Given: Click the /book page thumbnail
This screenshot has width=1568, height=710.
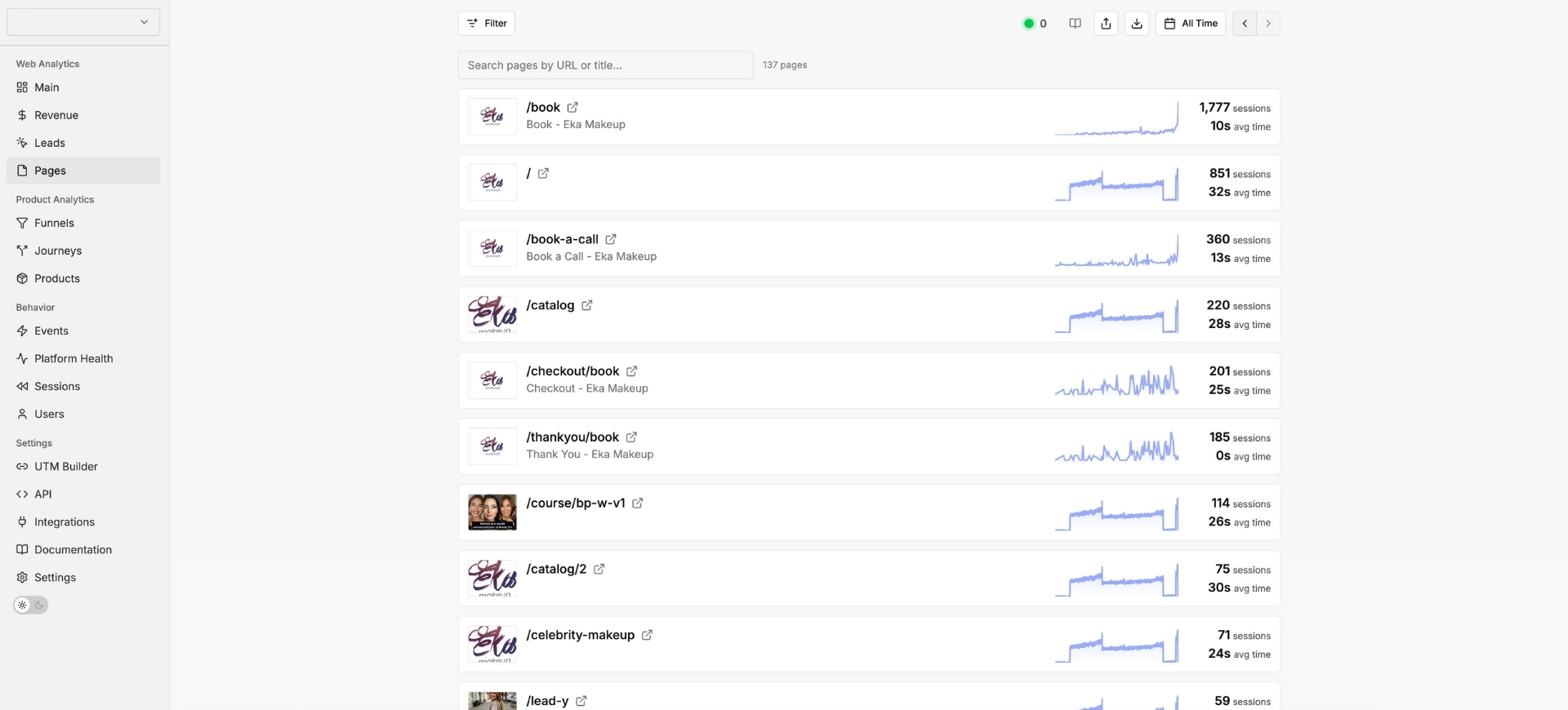Looking at the screenshot, I should tap(492, 117).
